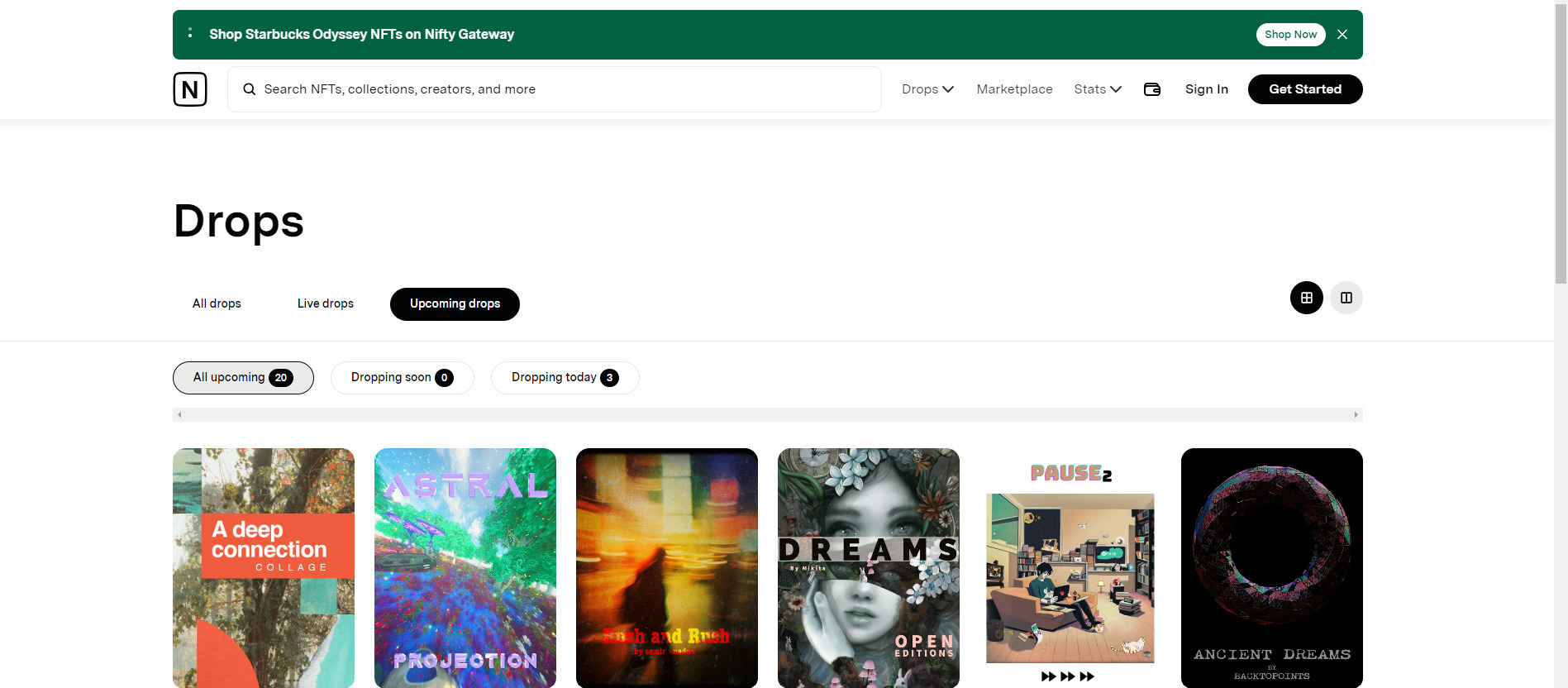
Task: Click the wallet icon in navbar
Action: [x=1151, y=89]
